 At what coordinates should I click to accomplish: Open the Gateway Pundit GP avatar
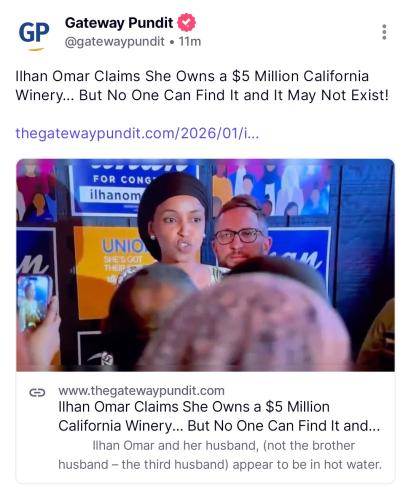[x=34, y=35]
